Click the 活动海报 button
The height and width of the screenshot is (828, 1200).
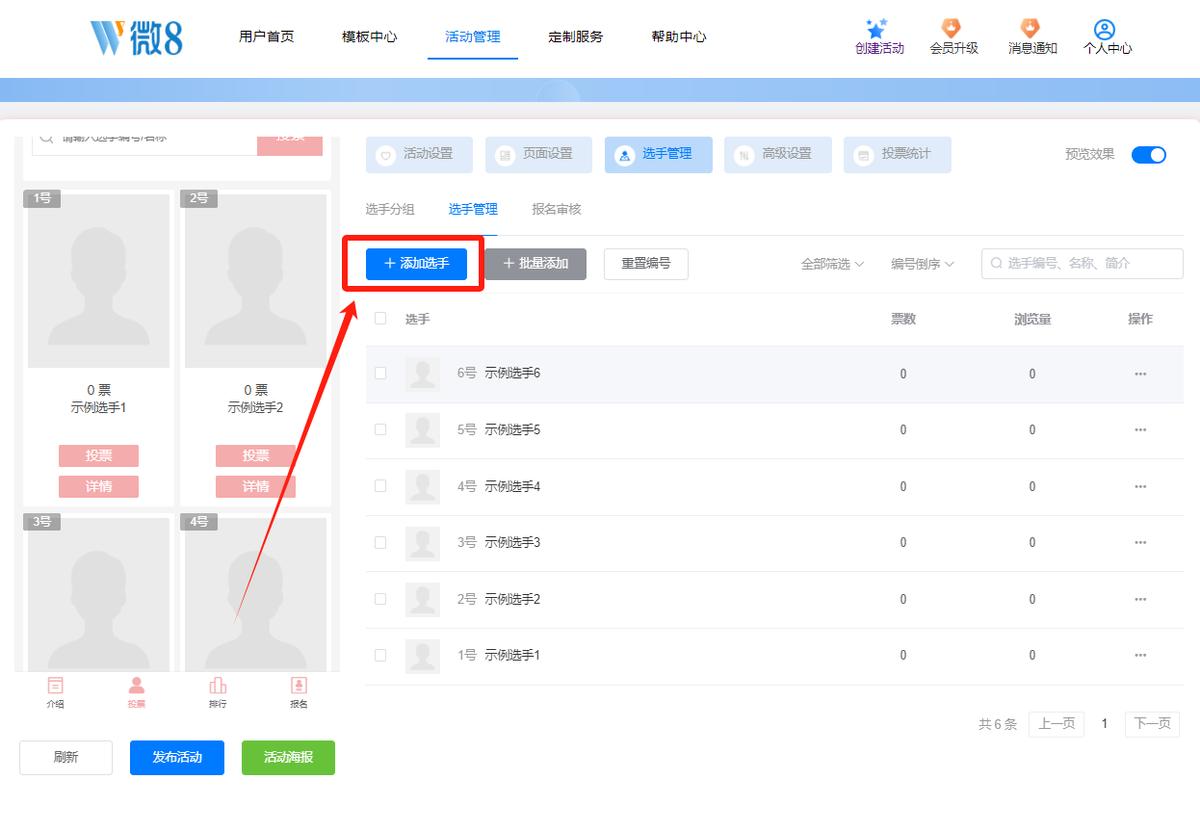click(288, 757)
